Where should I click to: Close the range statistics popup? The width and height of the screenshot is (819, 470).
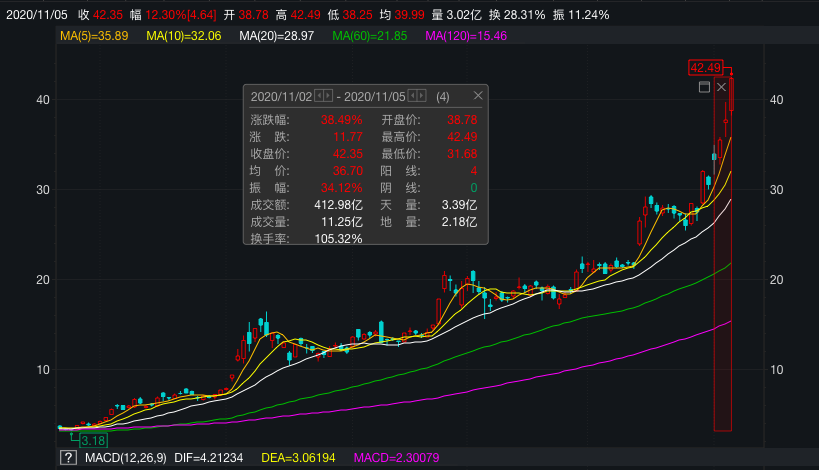(478, 96)
